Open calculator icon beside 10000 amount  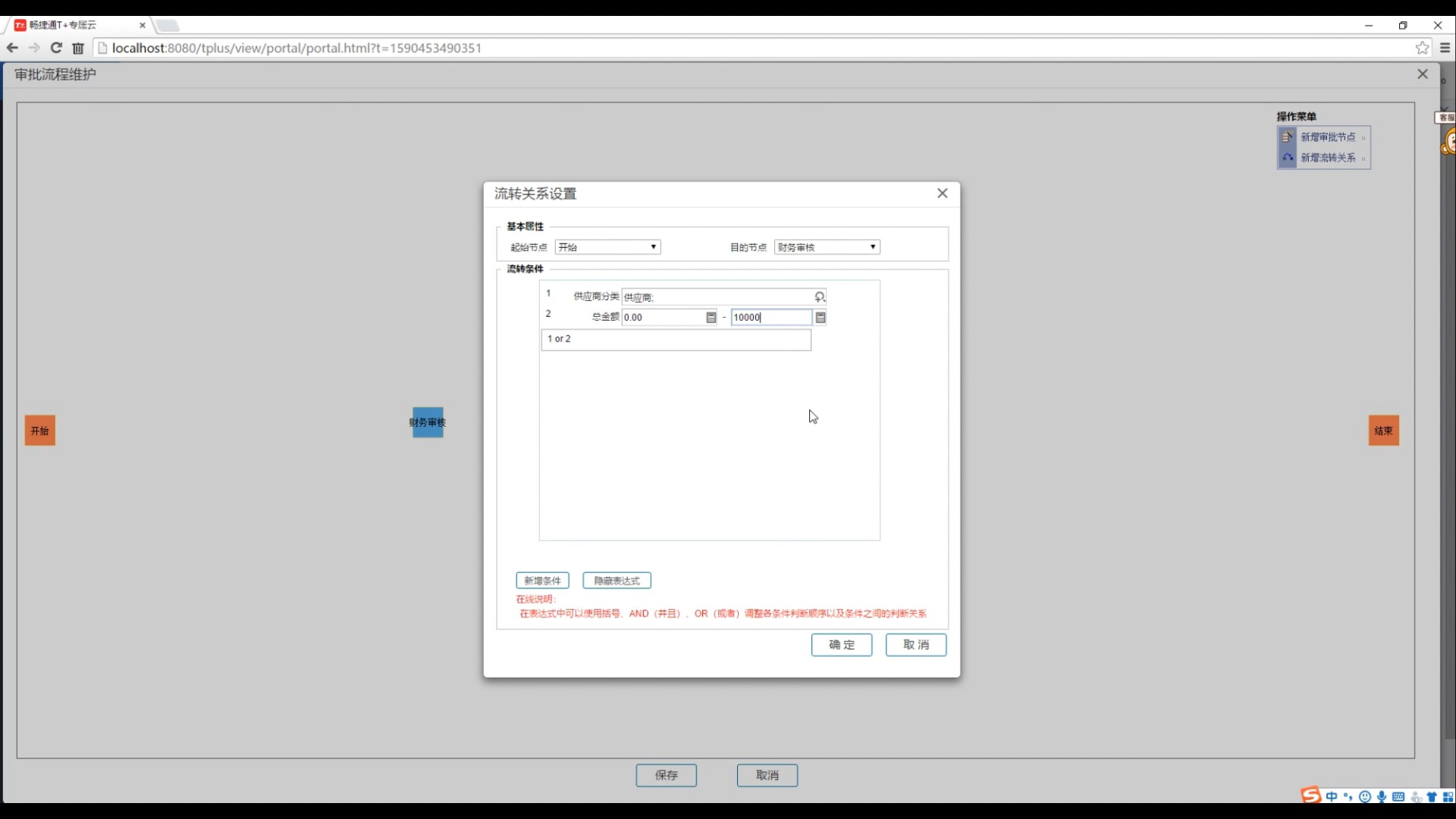821,318
